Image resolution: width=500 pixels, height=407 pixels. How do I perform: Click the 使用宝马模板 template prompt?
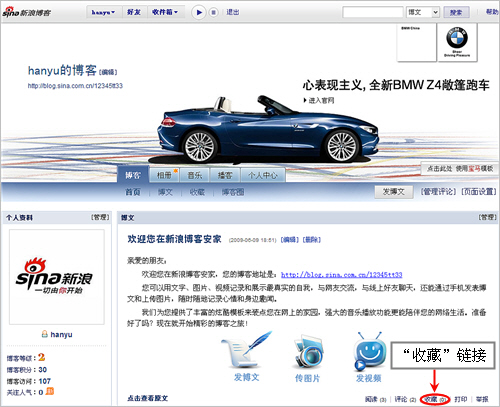coord(460,169)
